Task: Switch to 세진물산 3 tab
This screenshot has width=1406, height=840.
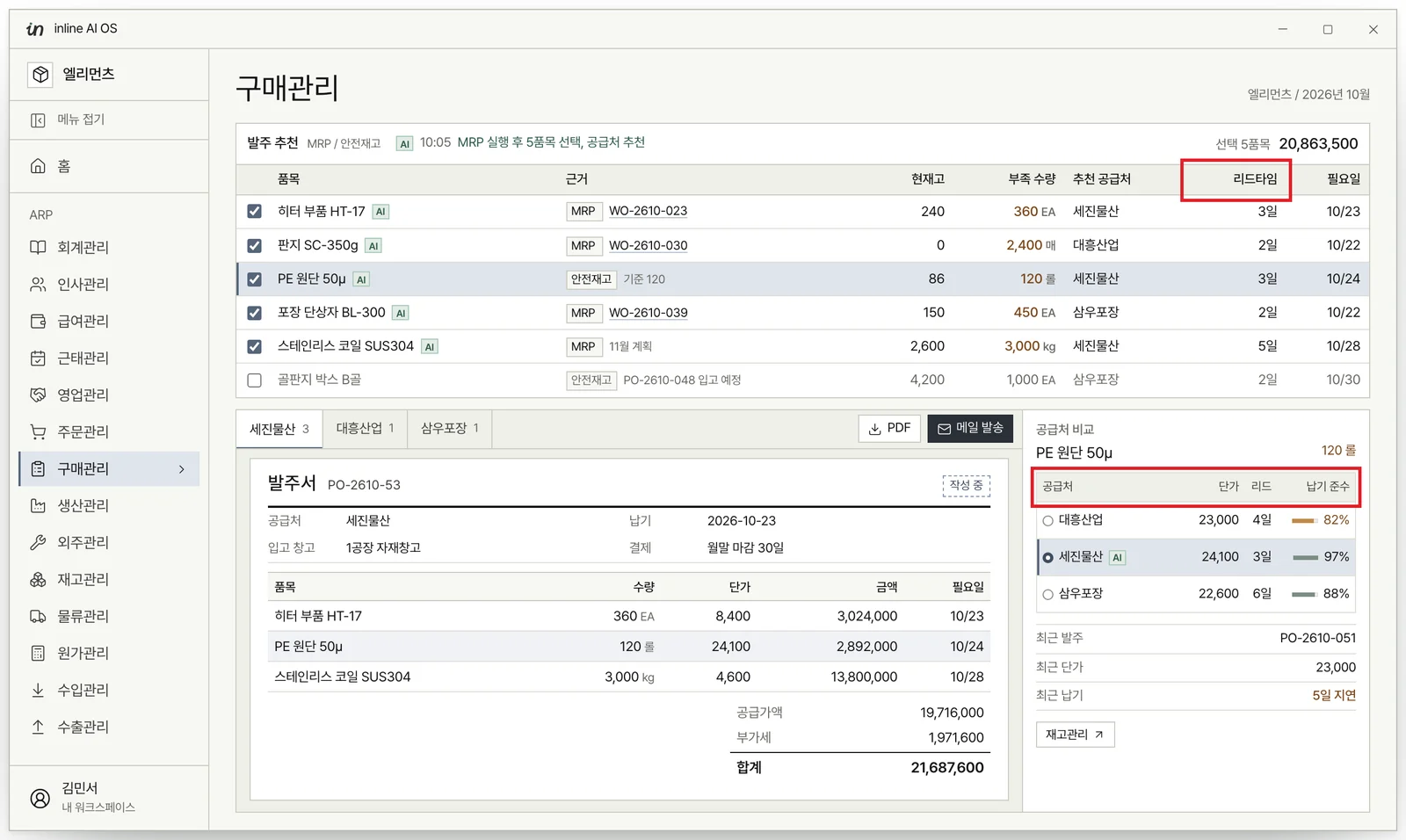Action: (x=279, y=430)
